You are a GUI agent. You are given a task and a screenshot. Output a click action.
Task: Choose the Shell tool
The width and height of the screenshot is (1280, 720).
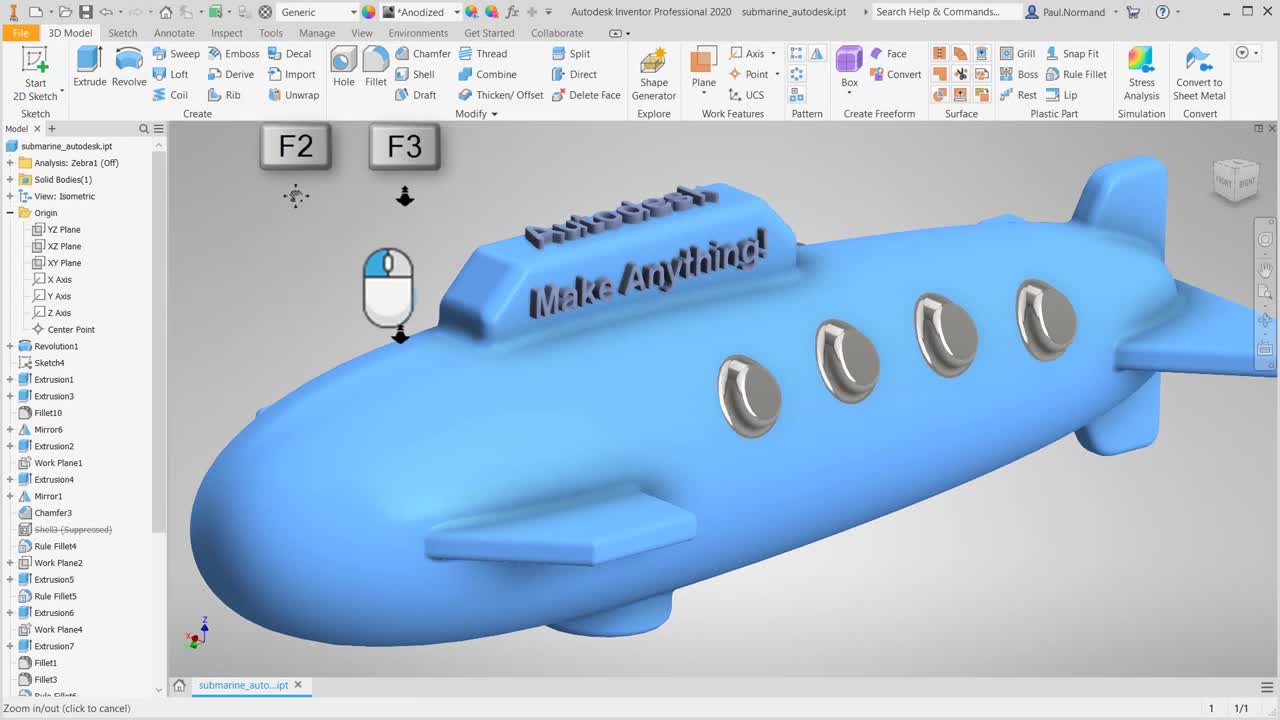coord(415,74)
